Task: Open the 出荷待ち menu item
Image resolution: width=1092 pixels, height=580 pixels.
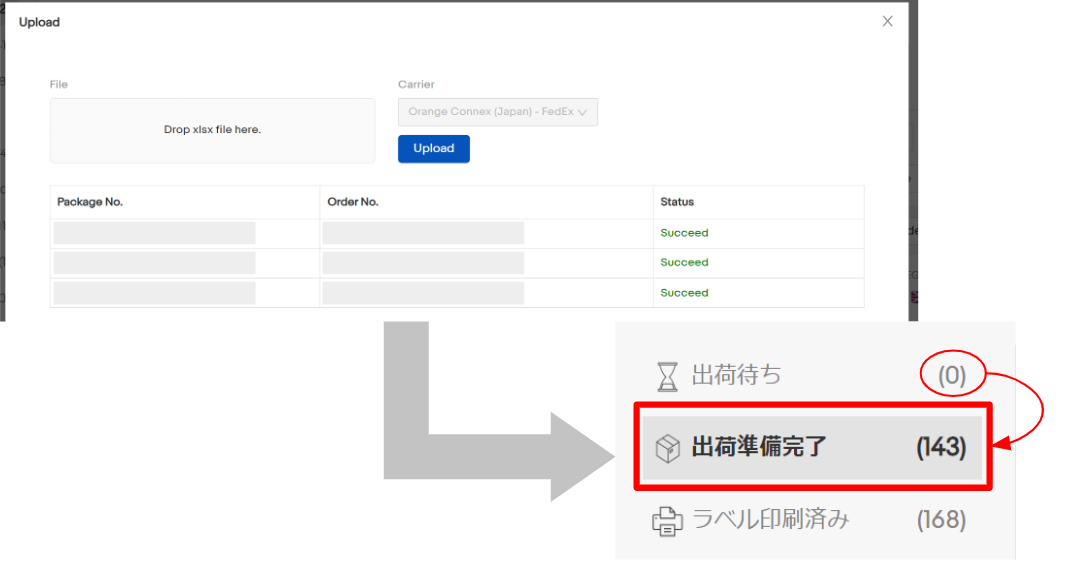Action: (737, 376)
